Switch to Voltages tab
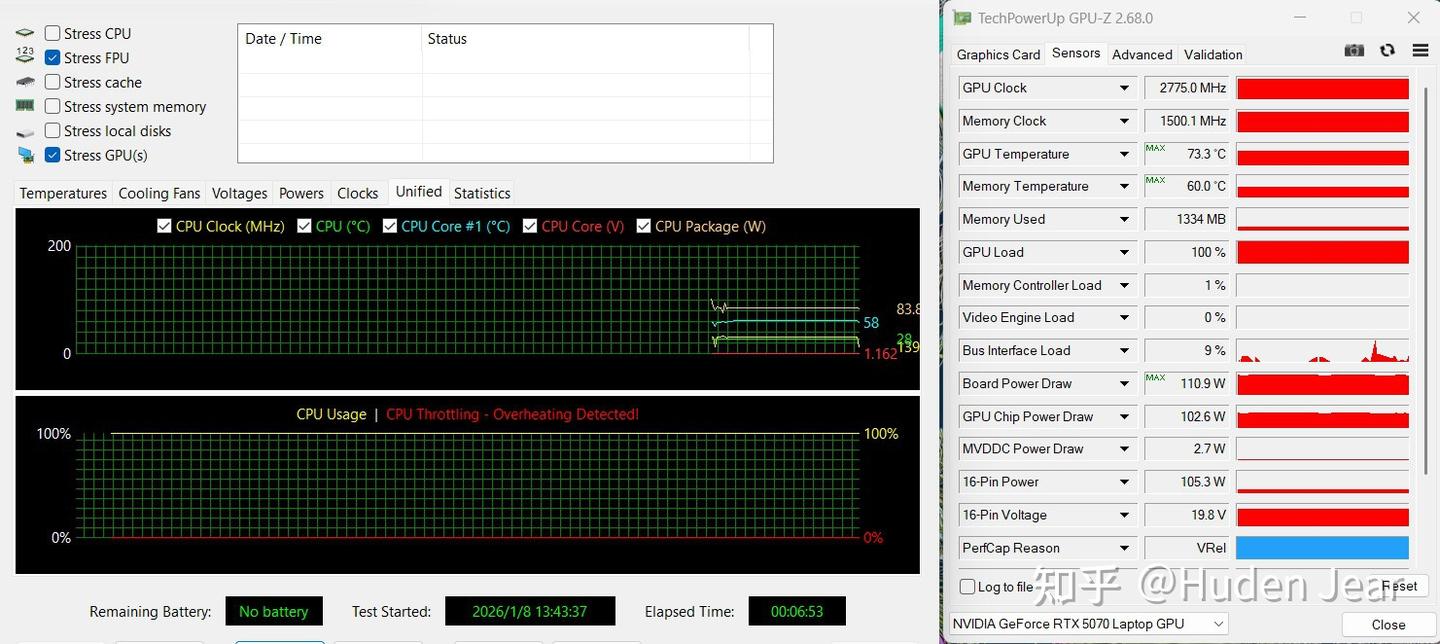The height and width of the screenshot is (644, 1440). [x=240, y=193]
